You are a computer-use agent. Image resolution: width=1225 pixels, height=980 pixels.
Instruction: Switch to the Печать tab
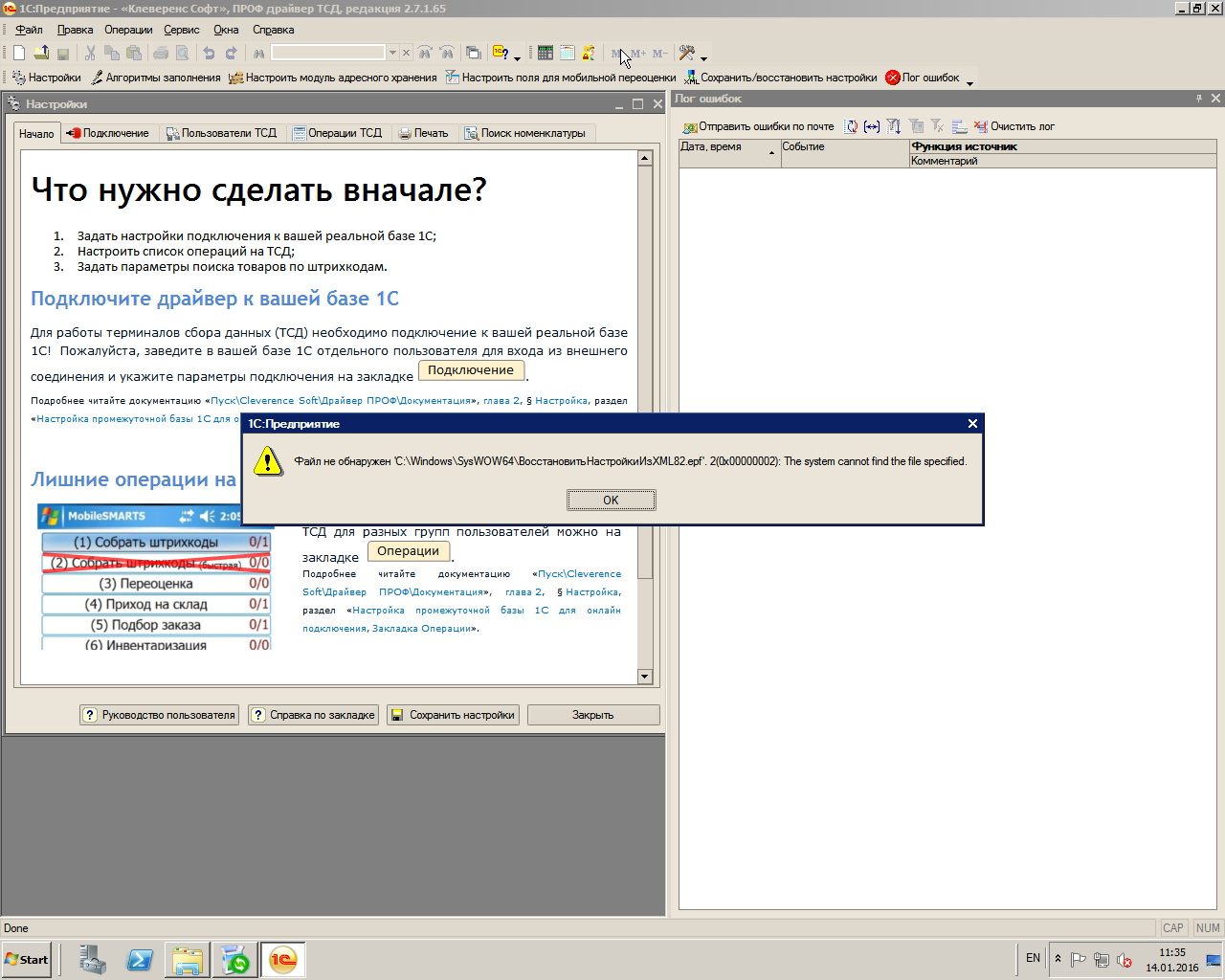coord(424,133)
